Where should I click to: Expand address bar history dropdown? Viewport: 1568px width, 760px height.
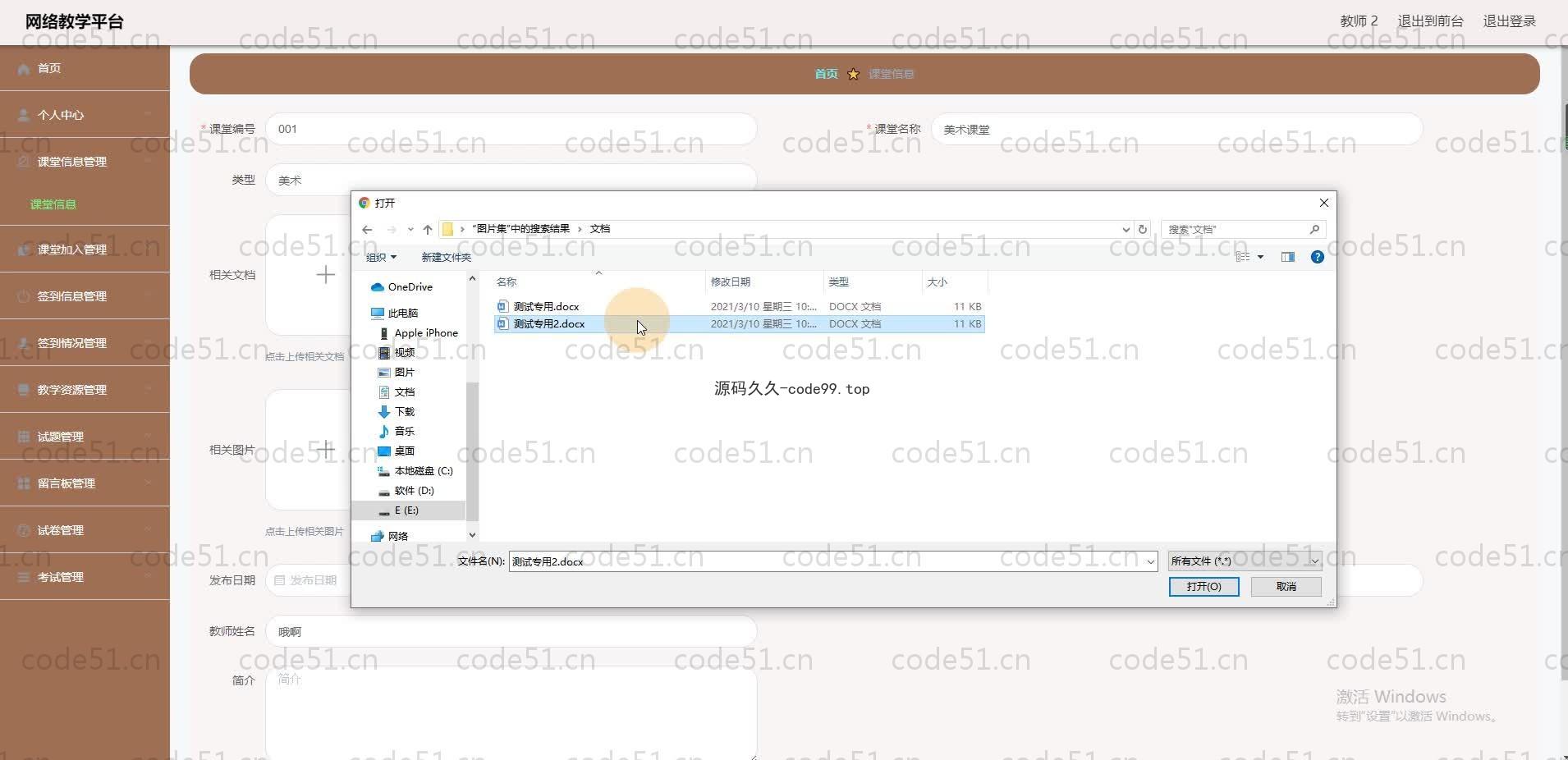point(1126,230)
